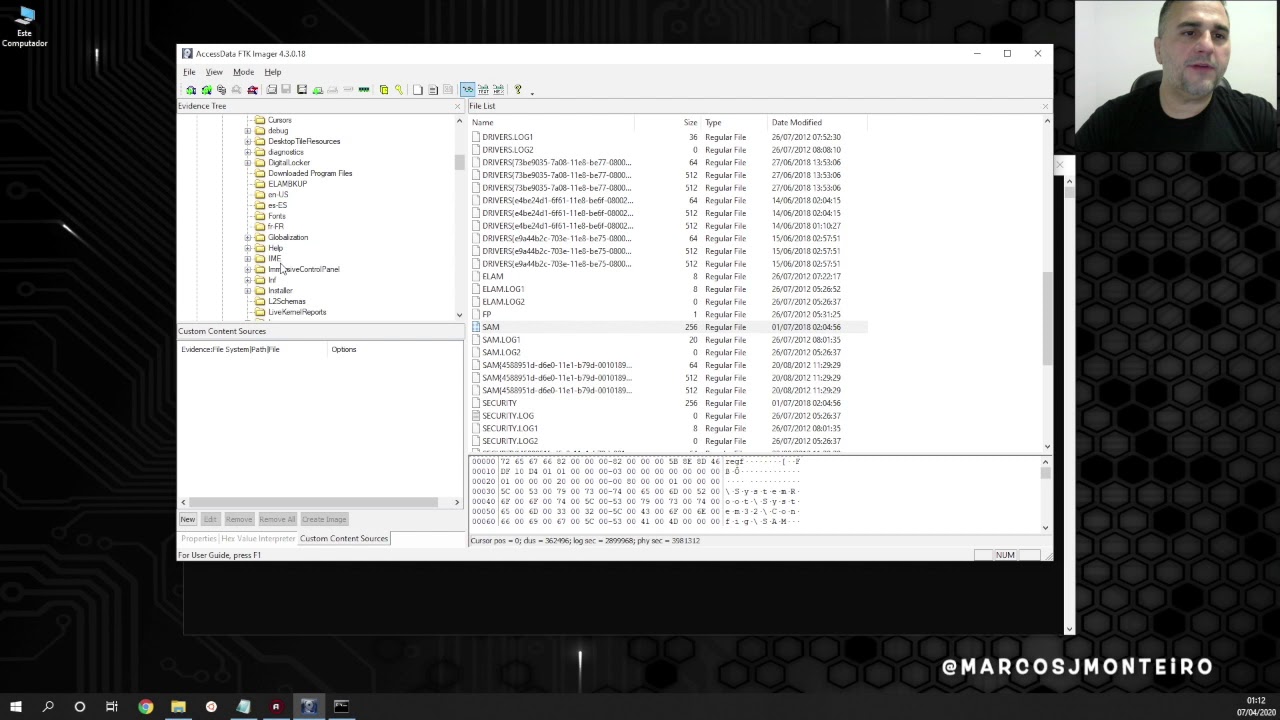Click the Create Image button
Viewport: 1280px width, 720px height.
click(324, 519)
